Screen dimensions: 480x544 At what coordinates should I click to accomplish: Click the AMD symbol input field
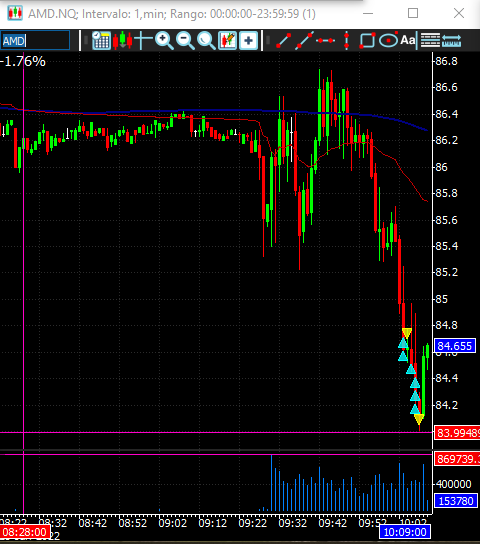[x=35, y=41]
